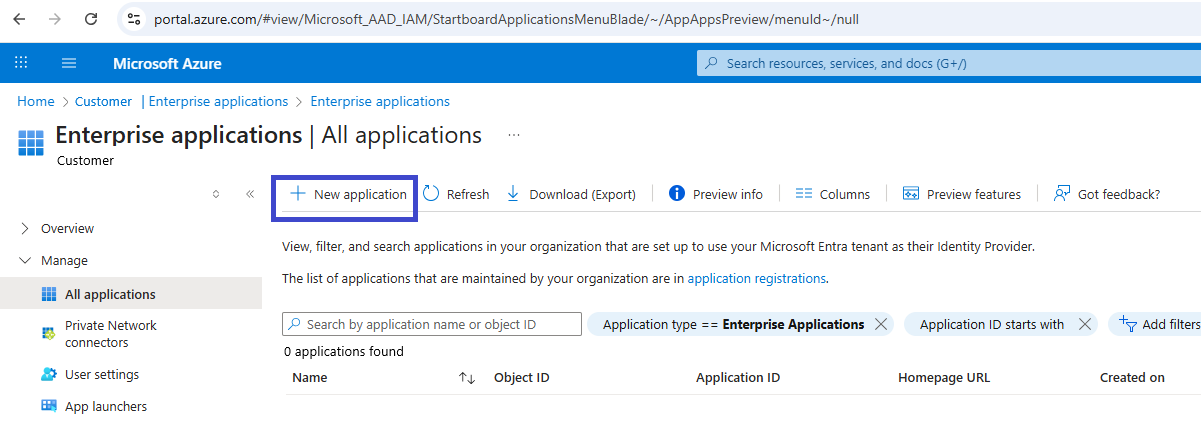Click the Search resources, services, and docs box

coord(949,63)
